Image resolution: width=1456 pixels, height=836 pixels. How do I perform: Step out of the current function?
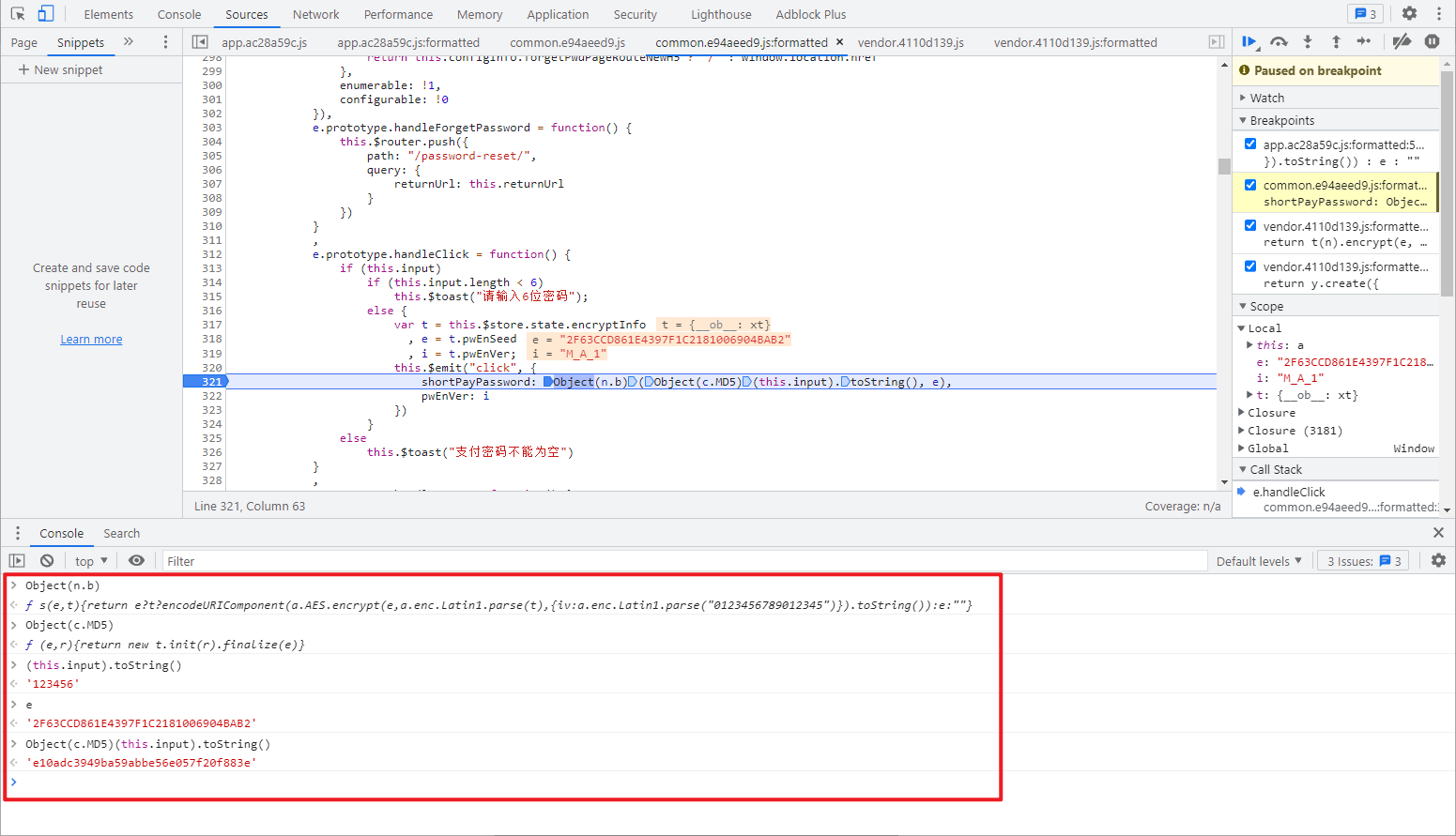1336,41
